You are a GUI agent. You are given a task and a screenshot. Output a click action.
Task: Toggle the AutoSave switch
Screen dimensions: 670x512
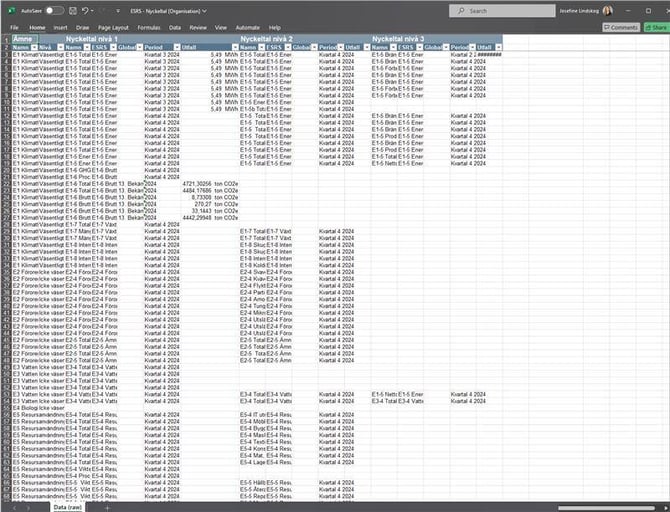click(55, 11)
